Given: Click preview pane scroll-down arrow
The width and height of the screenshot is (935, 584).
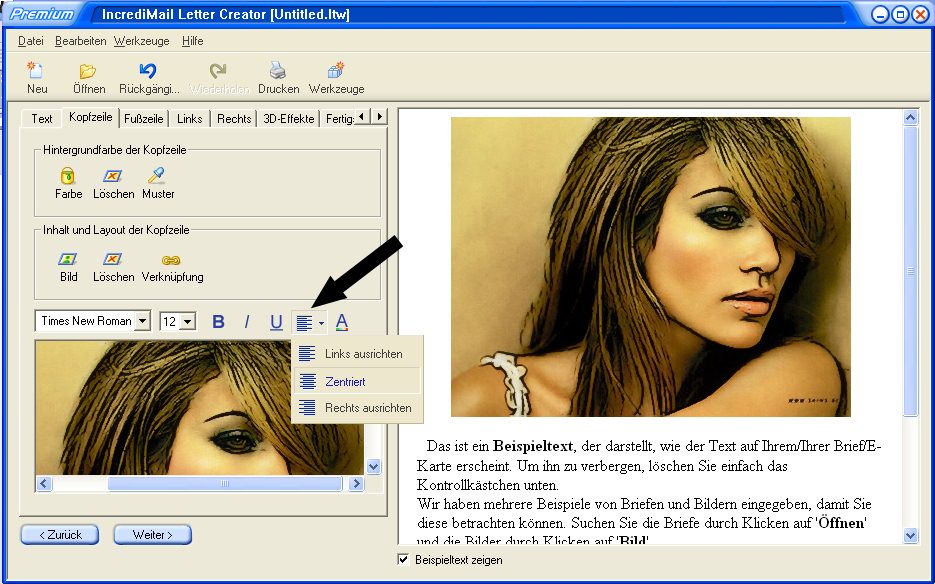Looking at the screenshot, I should (x=911, y=536).
